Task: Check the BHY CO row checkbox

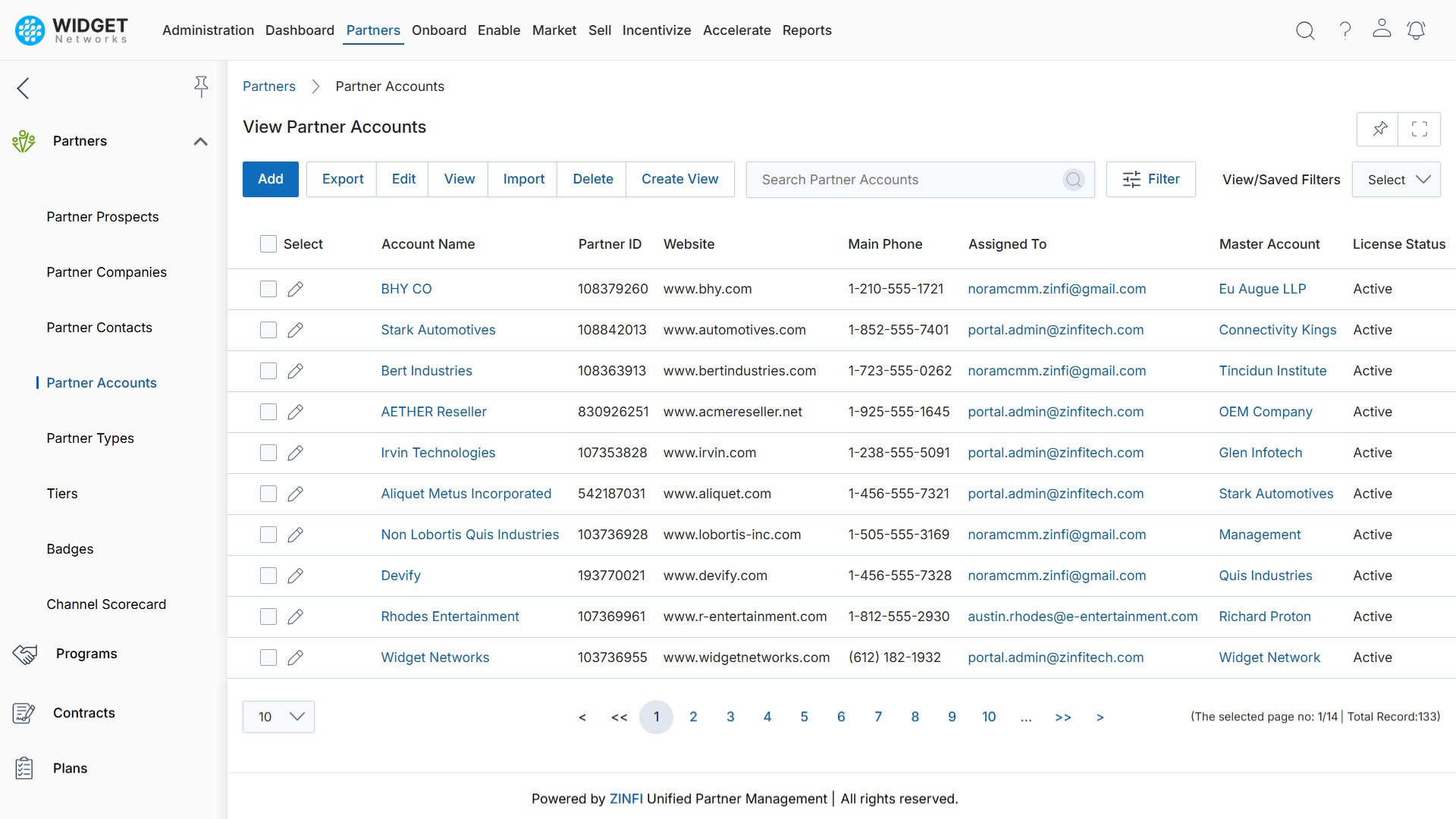Action: [x=268, y=289]
